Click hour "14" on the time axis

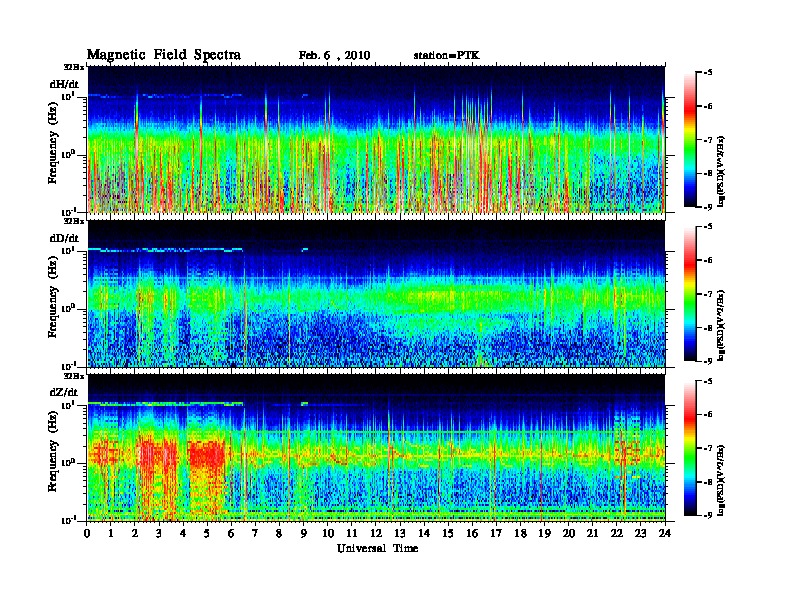pyautogui.click(x=424, y=534)
